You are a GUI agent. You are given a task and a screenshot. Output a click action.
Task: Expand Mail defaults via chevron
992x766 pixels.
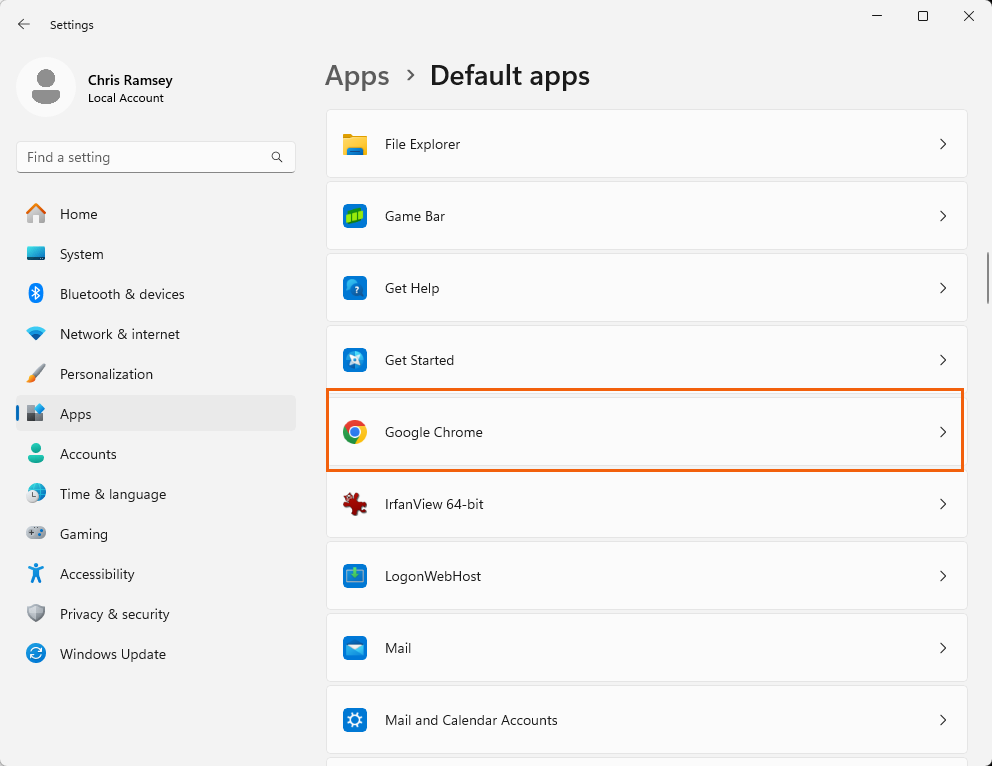pos(943,648)
